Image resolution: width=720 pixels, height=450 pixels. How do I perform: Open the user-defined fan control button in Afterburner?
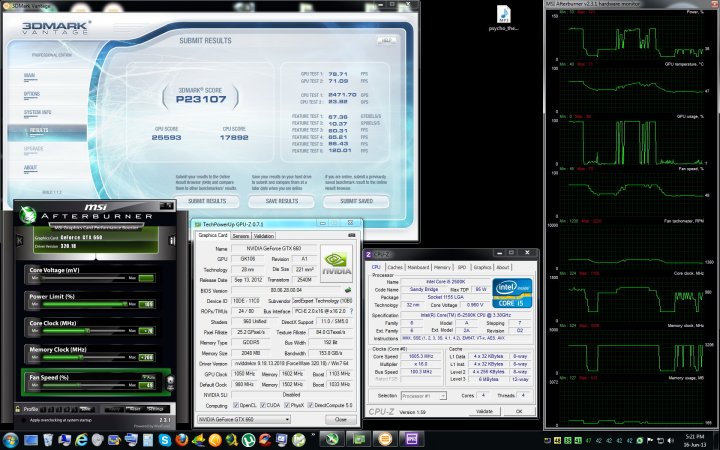pos(170,382)
